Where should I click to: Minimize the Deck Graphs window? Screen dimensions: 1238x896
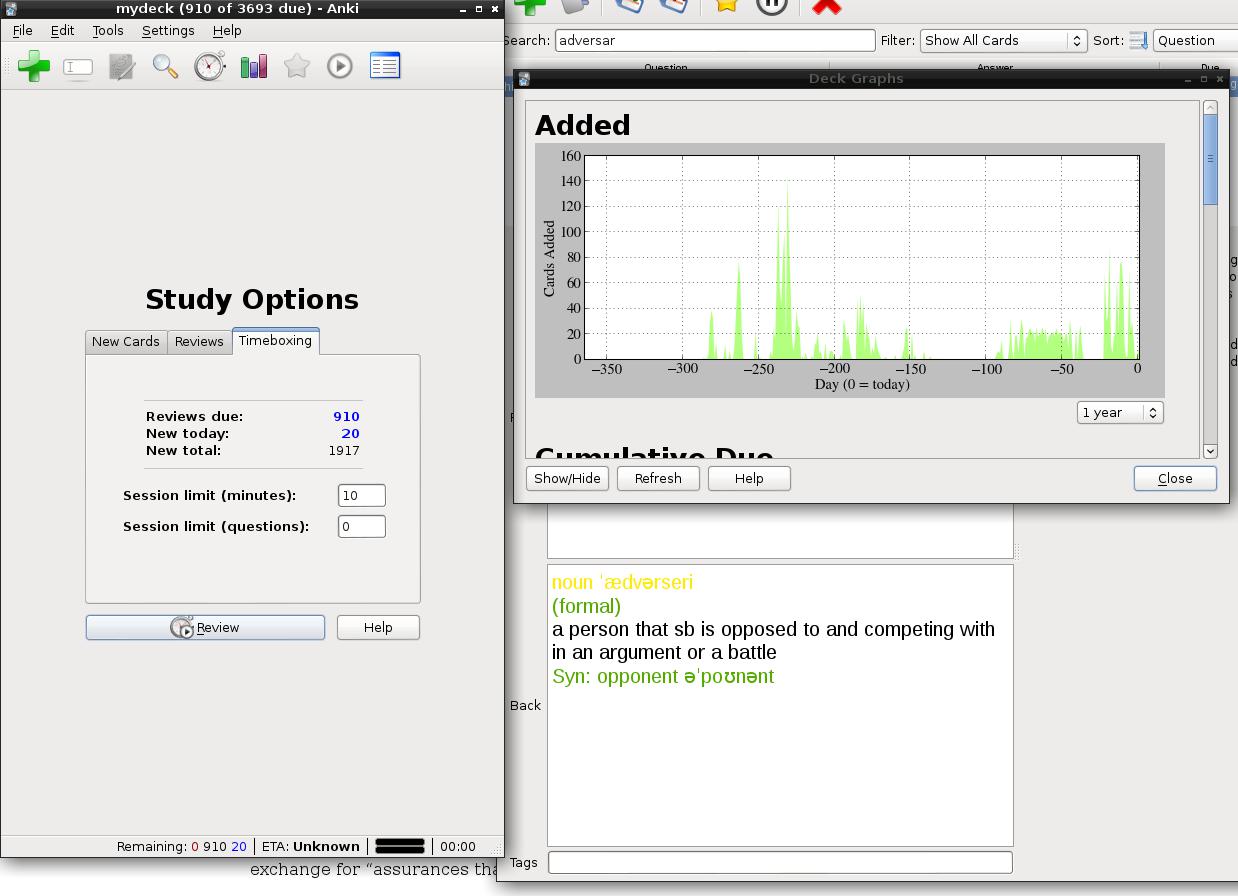(1188, 79)
